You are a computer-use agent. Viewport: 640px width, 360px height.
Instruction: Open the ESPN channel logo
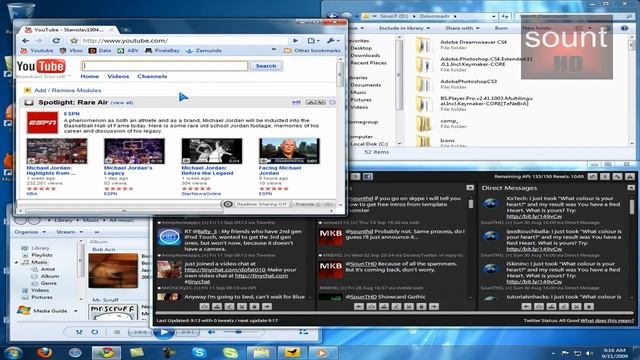[x=42, y=122]
